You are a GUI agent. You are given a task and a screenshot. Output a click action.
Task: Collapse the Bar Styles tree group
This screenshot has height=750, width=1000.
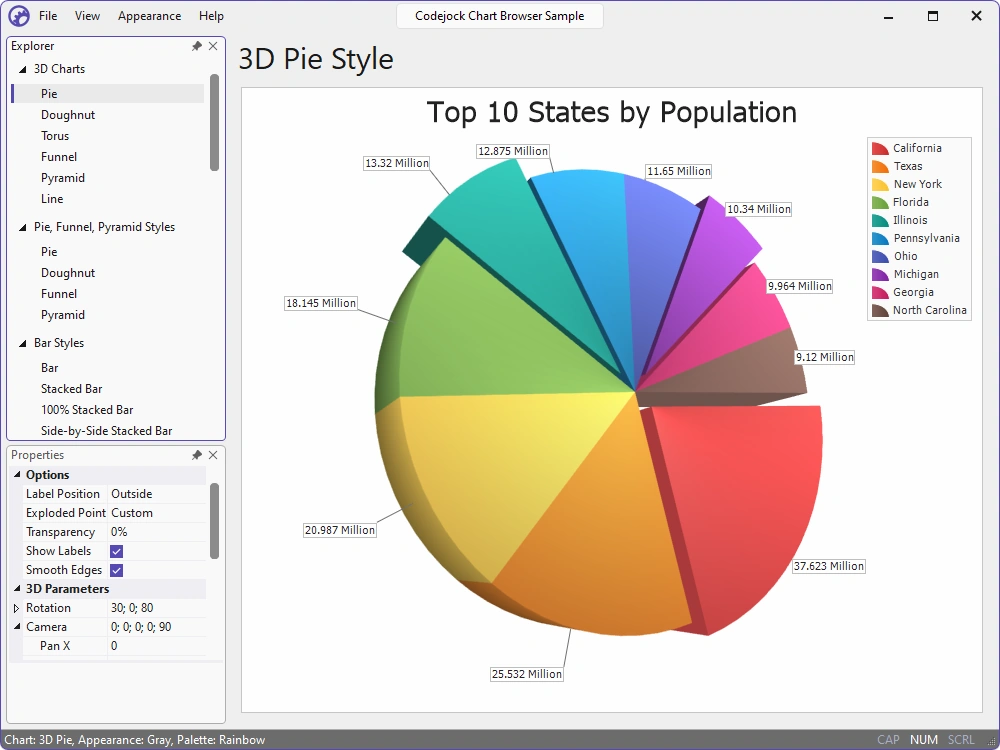tap(22, 343)
